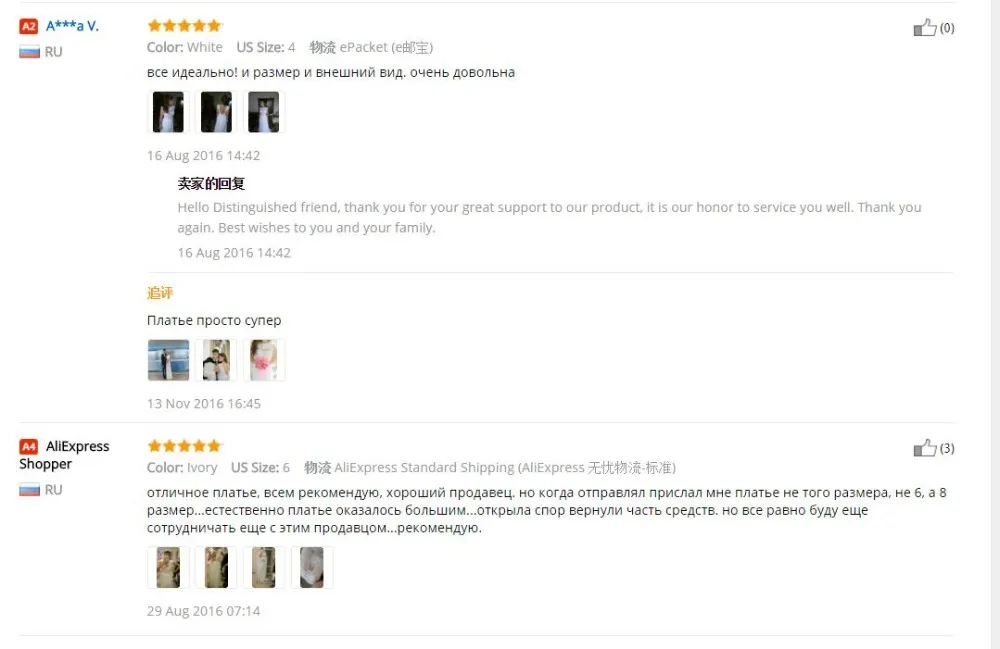
Task: Open first photo in A***a V.'s review
Action: 168,112
